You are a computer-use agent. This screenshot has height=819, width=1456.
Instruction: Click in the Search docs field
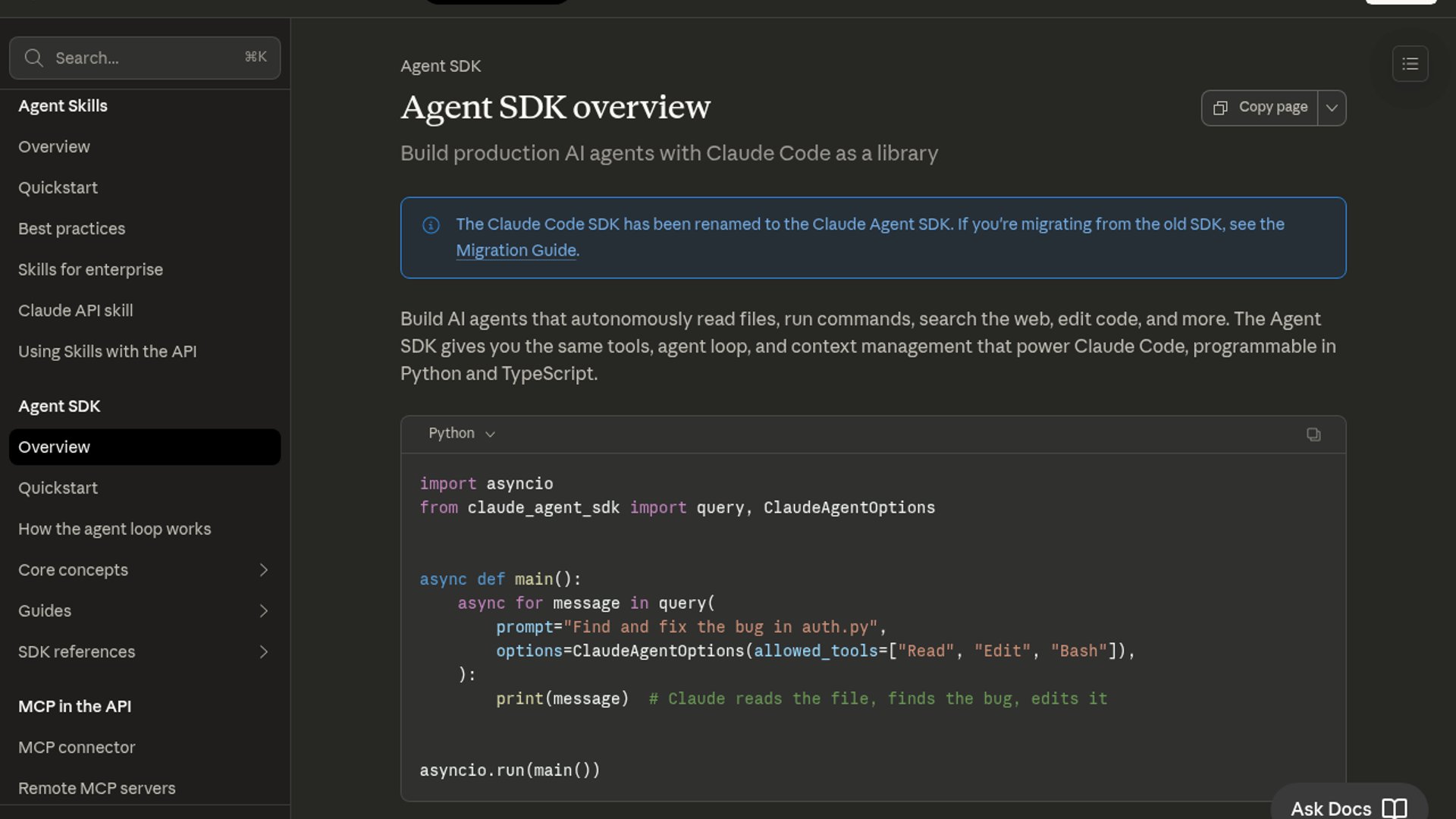point(144,58)
